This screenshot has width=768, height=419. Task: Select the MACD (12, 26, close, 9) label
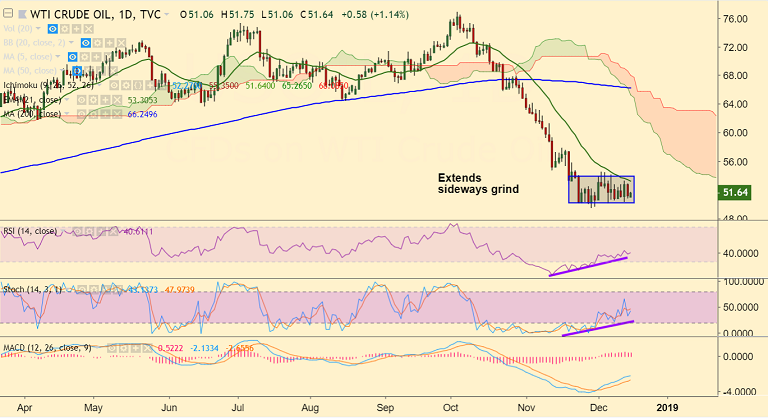pos(47,348)
